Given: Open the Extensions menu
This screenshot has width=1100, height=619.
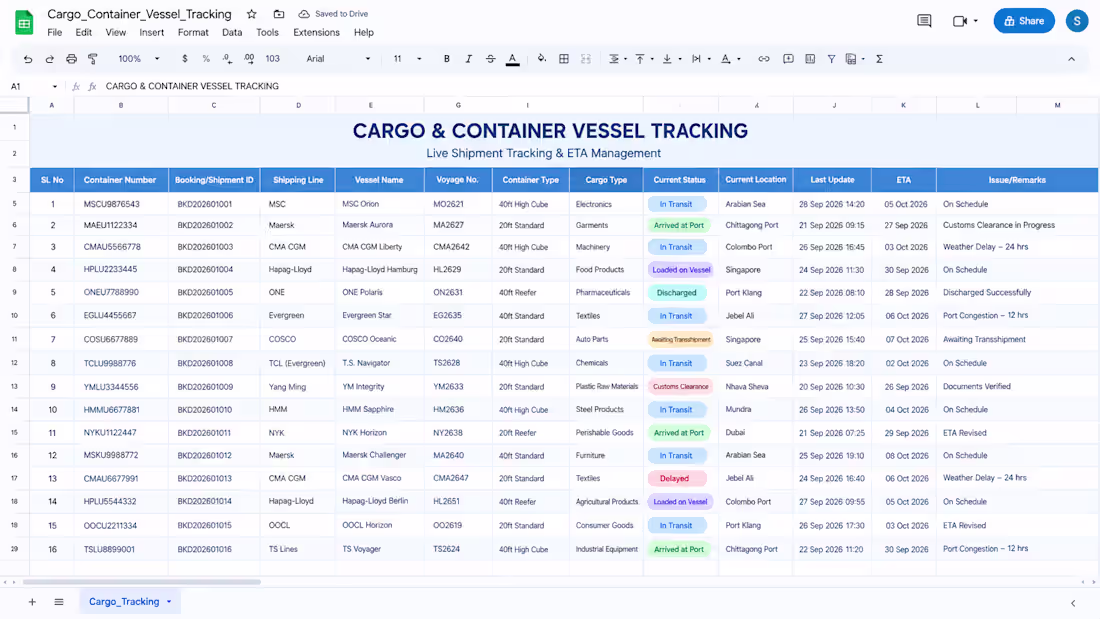Looking at the screenshot, I should [316, 32].
